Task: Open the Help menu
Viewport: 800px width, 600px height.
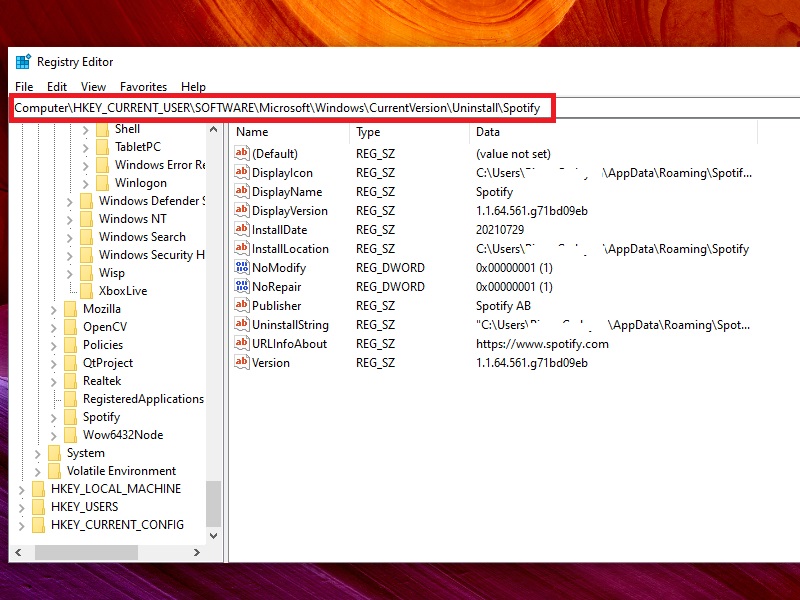Action: pos(193,87)
